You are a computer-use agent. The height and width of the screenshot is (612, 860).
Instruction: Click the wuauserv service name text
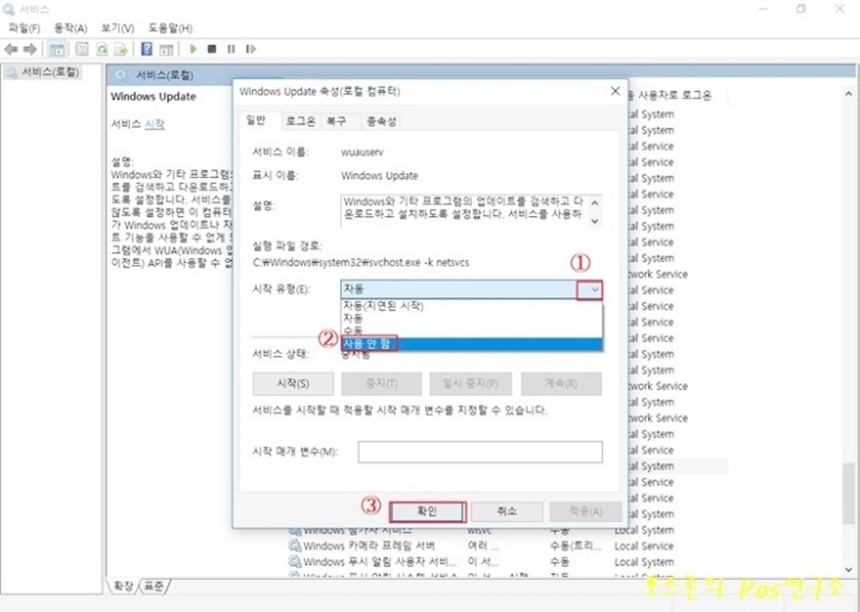coord(362,152)
